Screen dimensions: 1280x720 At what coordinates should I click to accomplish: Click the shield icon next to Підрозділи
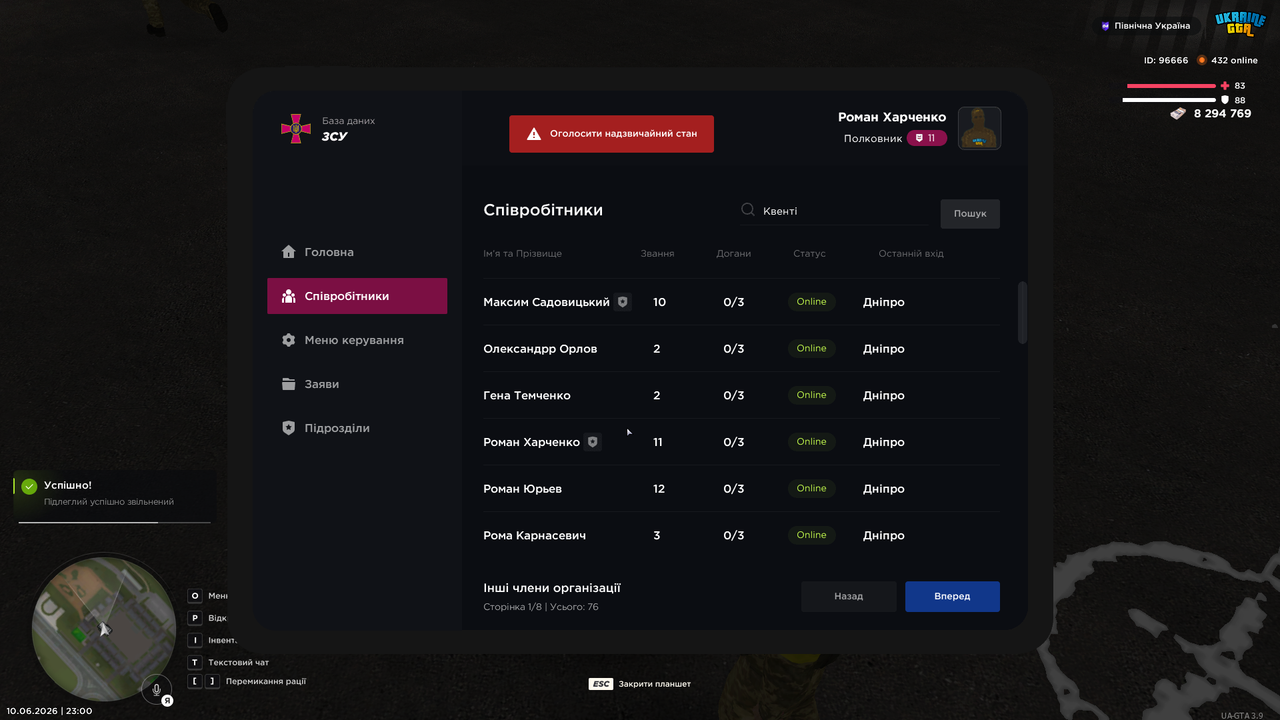click(x=289, y=428)
